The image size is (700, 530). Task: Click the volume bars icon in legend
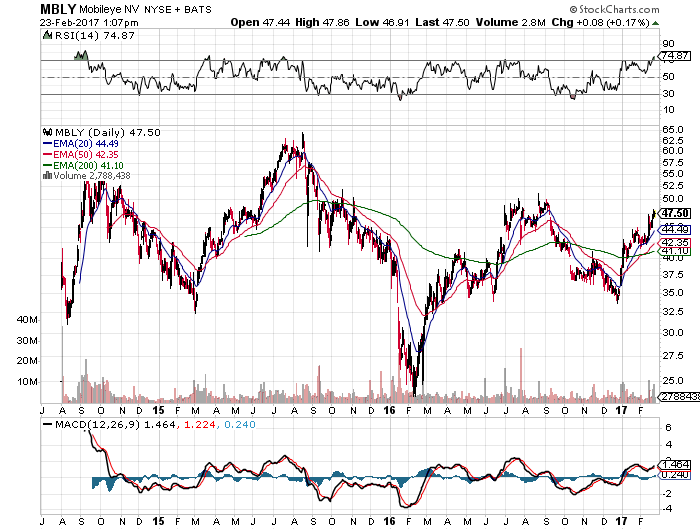click(x=47, y=175)
